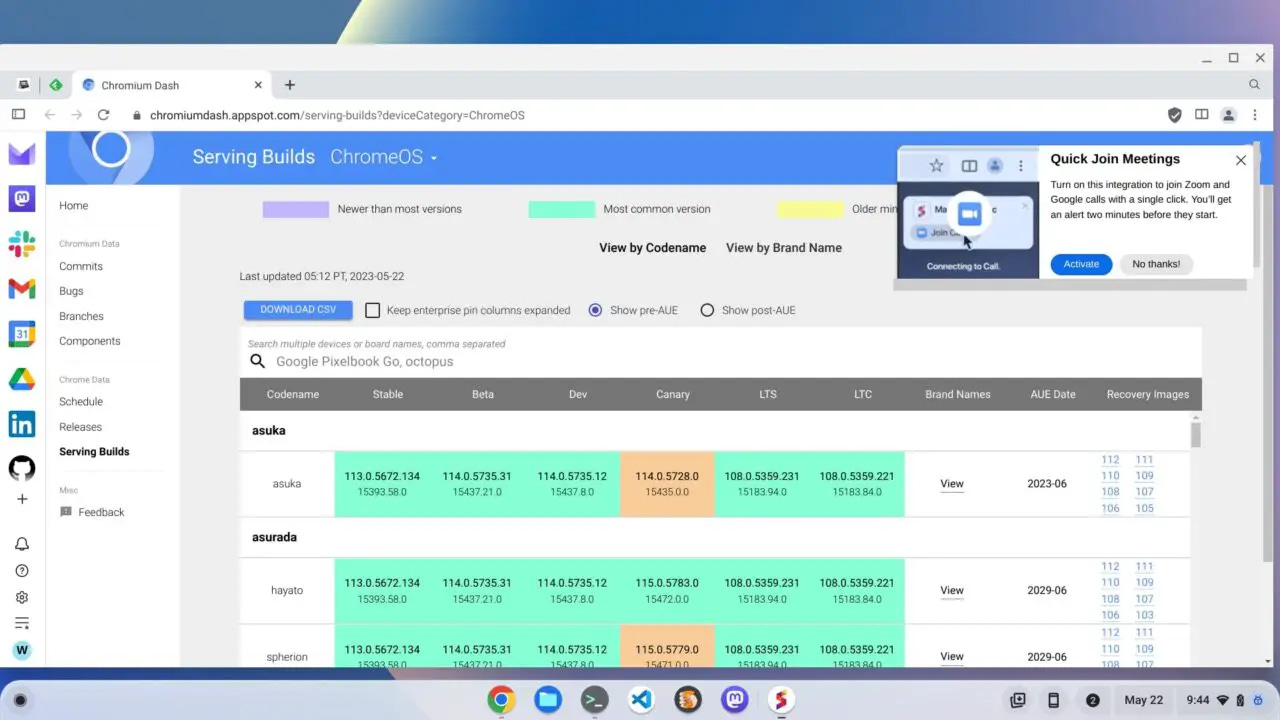Switch to View by Codename
Screen dimensions: 1280x720
pyautogui.click(x=652, y=248)
